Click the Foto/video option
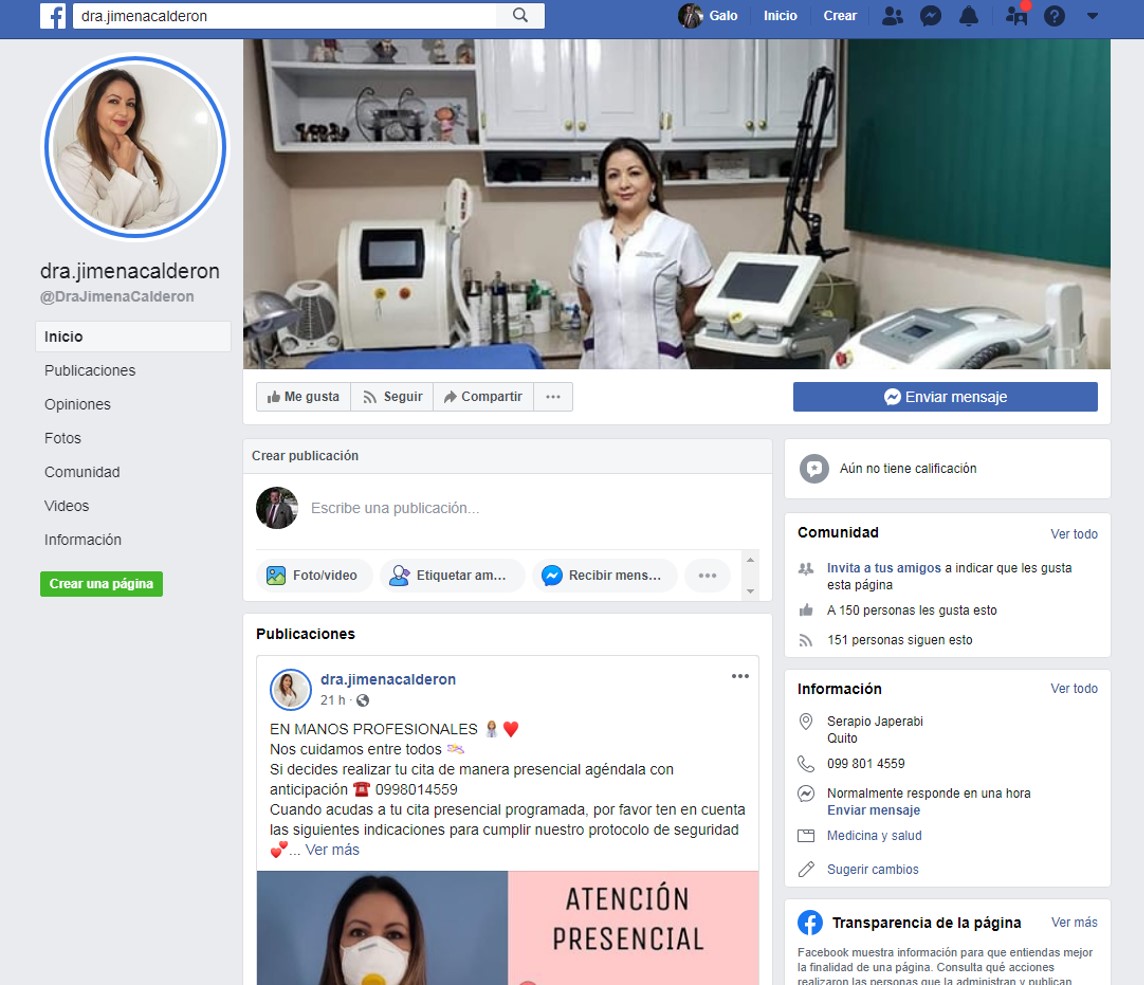The width and height of the screenshot is (1144, 985). click(314, 575)
